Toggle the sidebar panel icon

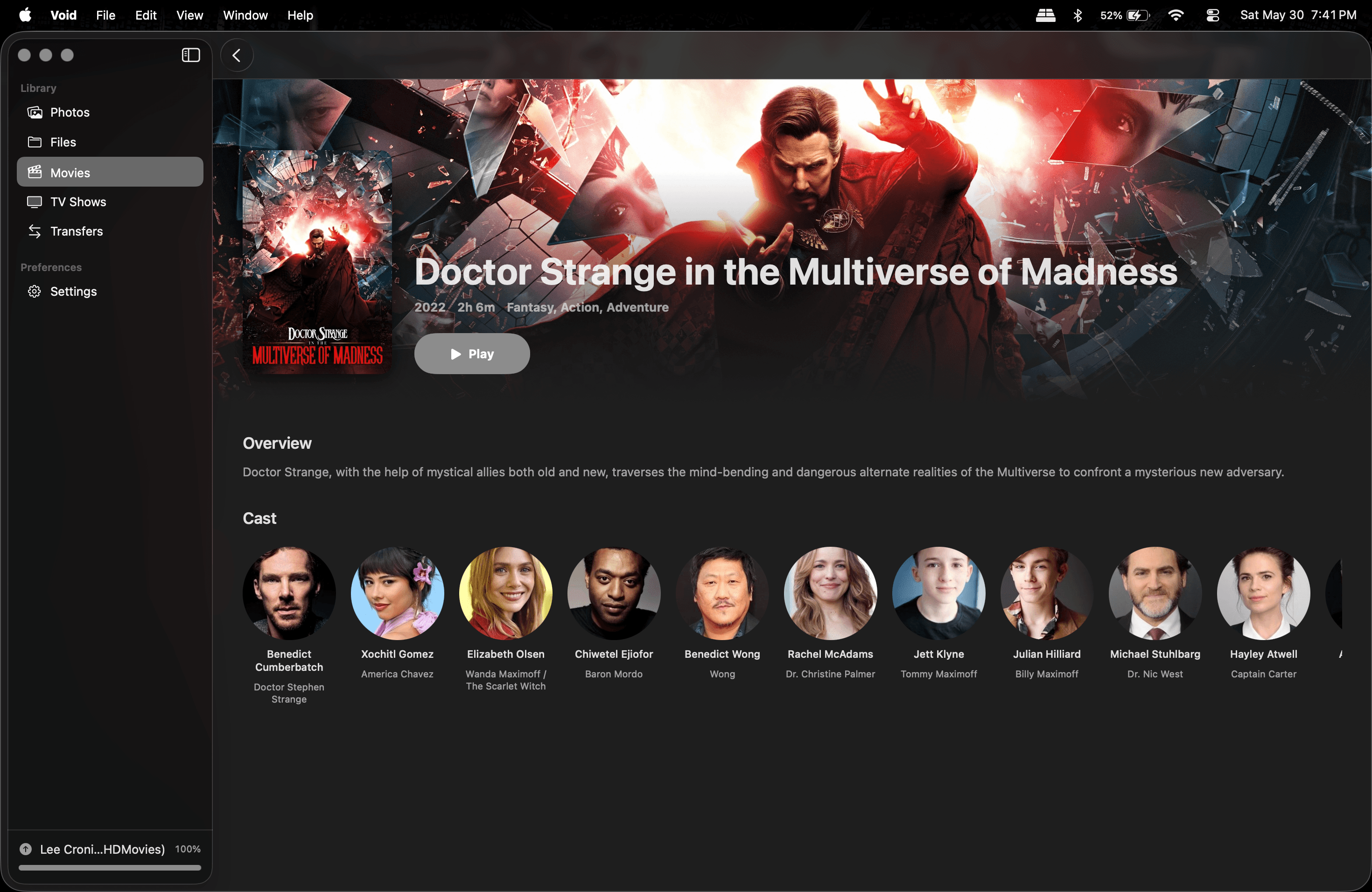(191, 56)
